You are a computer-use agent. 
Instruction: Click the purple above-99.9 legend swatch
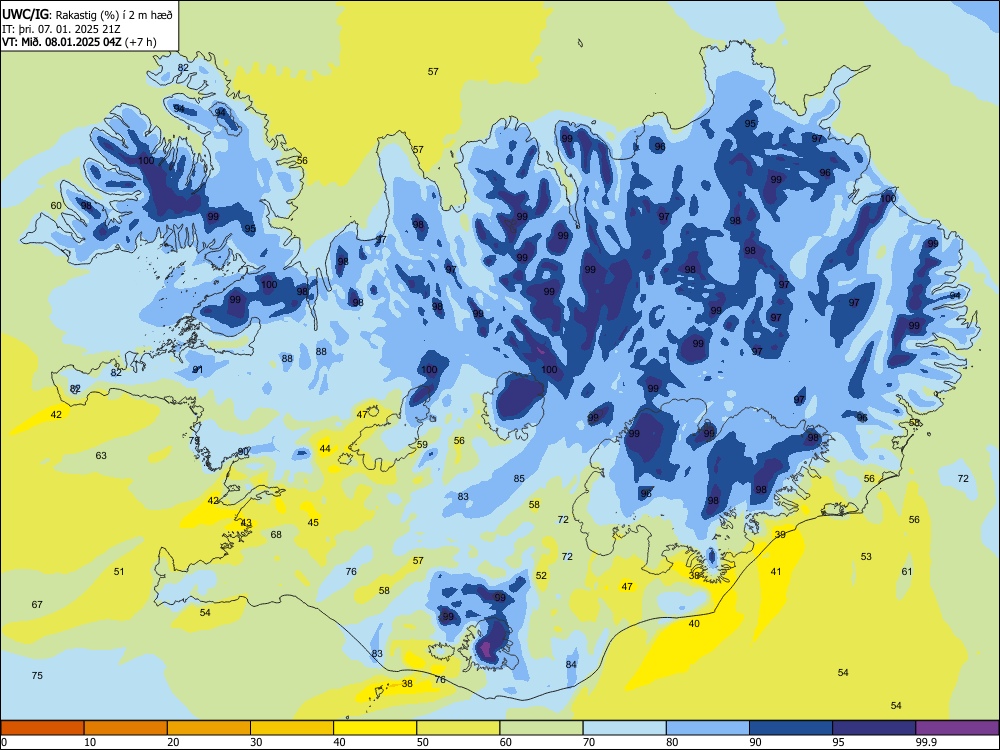pos(957,728)
